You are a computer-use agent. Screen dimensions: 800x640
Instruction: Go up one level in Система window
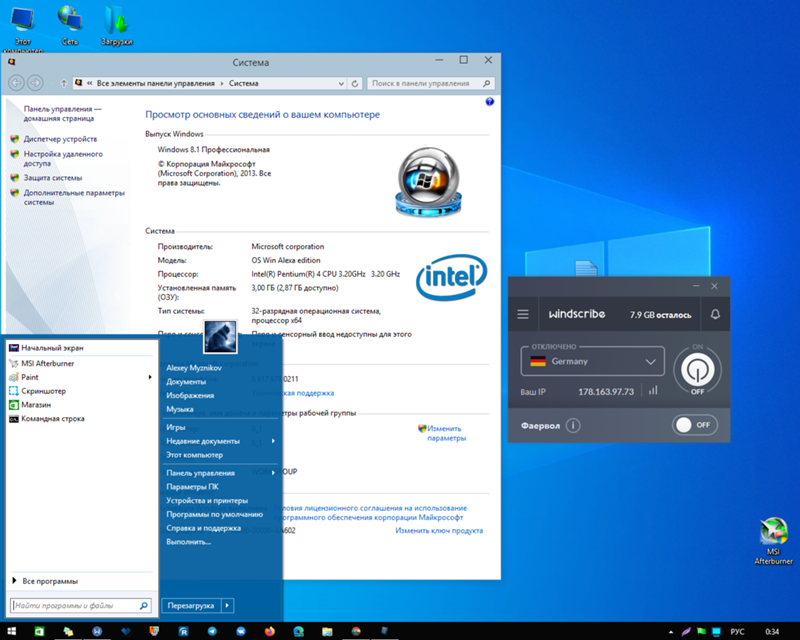64,83
